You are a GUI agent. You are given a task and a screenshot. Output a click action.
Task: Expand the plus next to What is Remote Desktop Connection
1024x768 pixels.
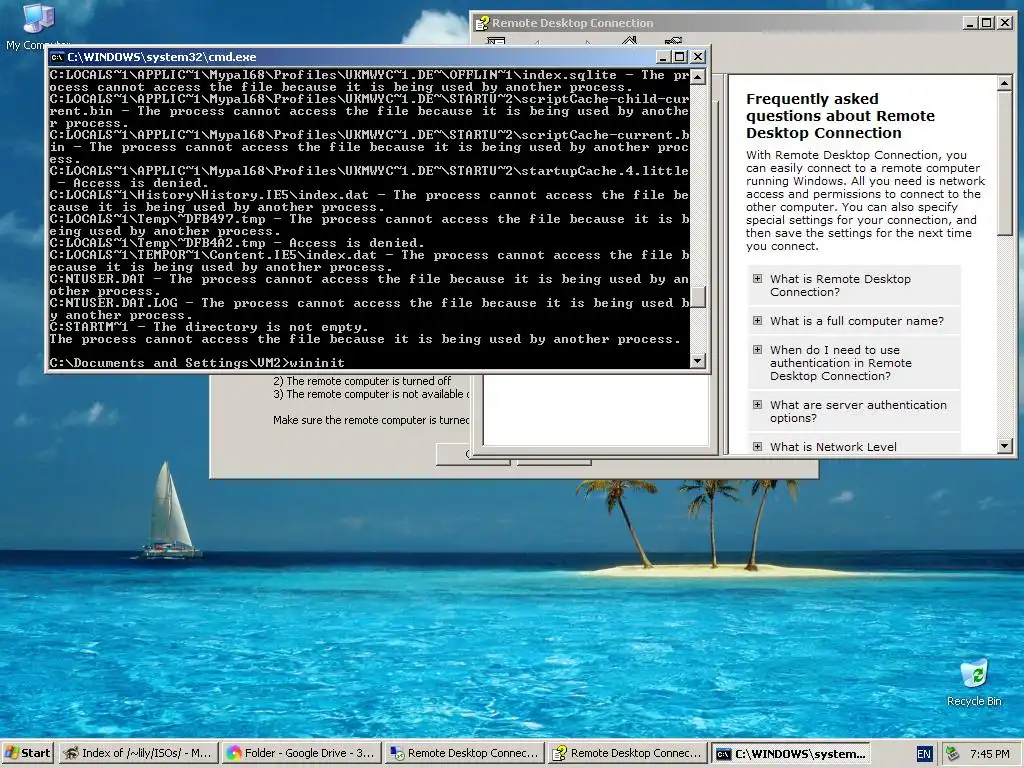point(757,279)
